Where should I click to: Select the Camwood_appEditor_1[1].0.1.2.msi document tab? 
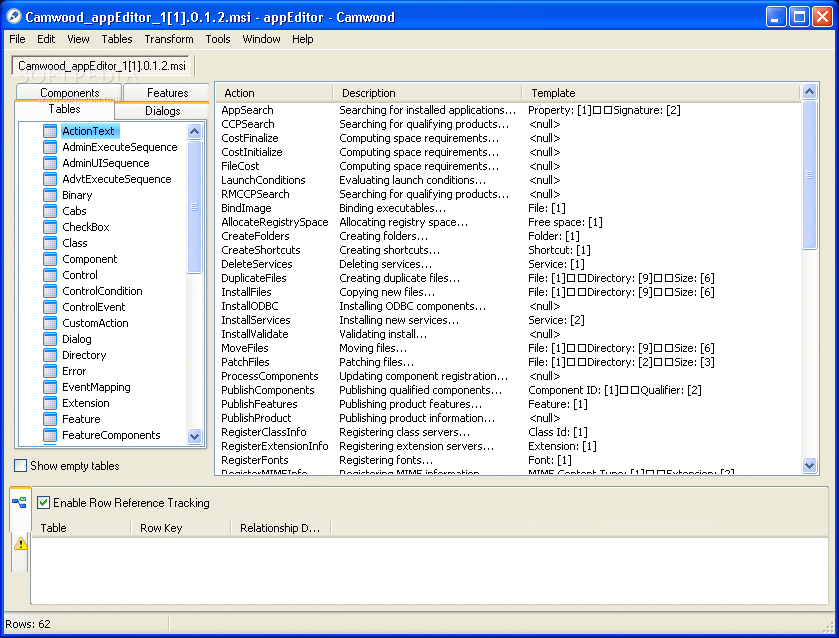pyautogui.click(x=102, y=66)
